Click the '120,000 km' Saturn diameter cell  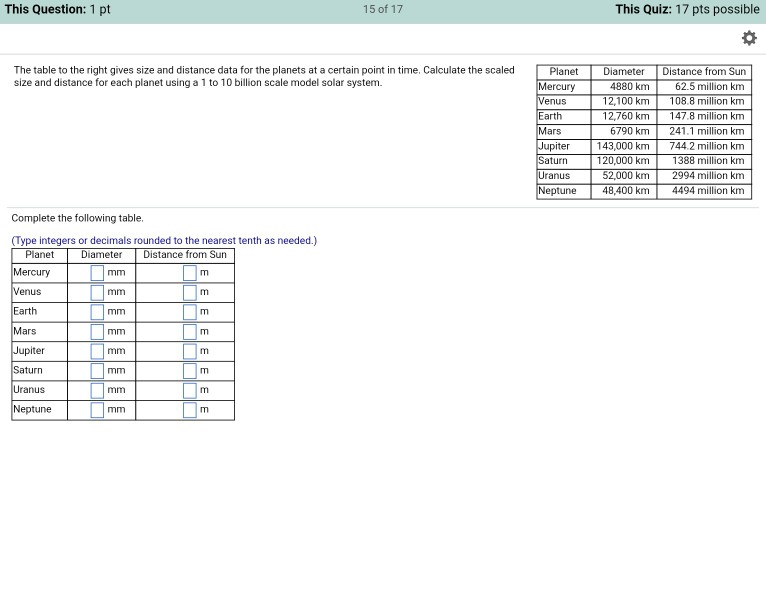pos(624,161)
